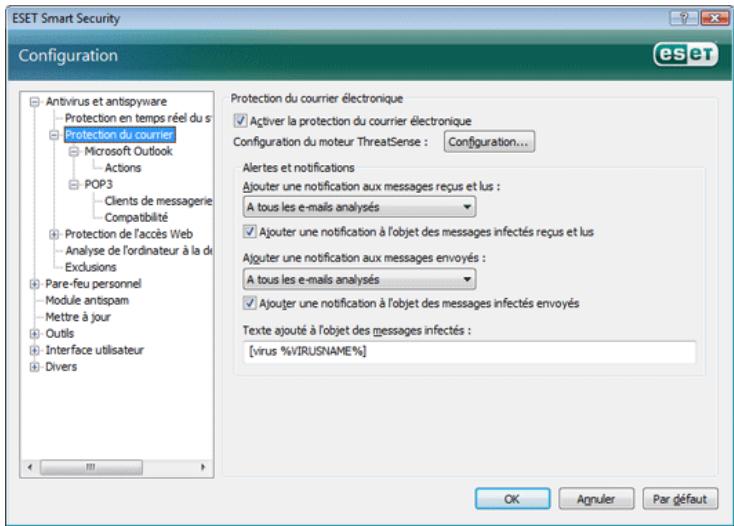Select Antivirus et antispyware in the tree

pos(106,102)
